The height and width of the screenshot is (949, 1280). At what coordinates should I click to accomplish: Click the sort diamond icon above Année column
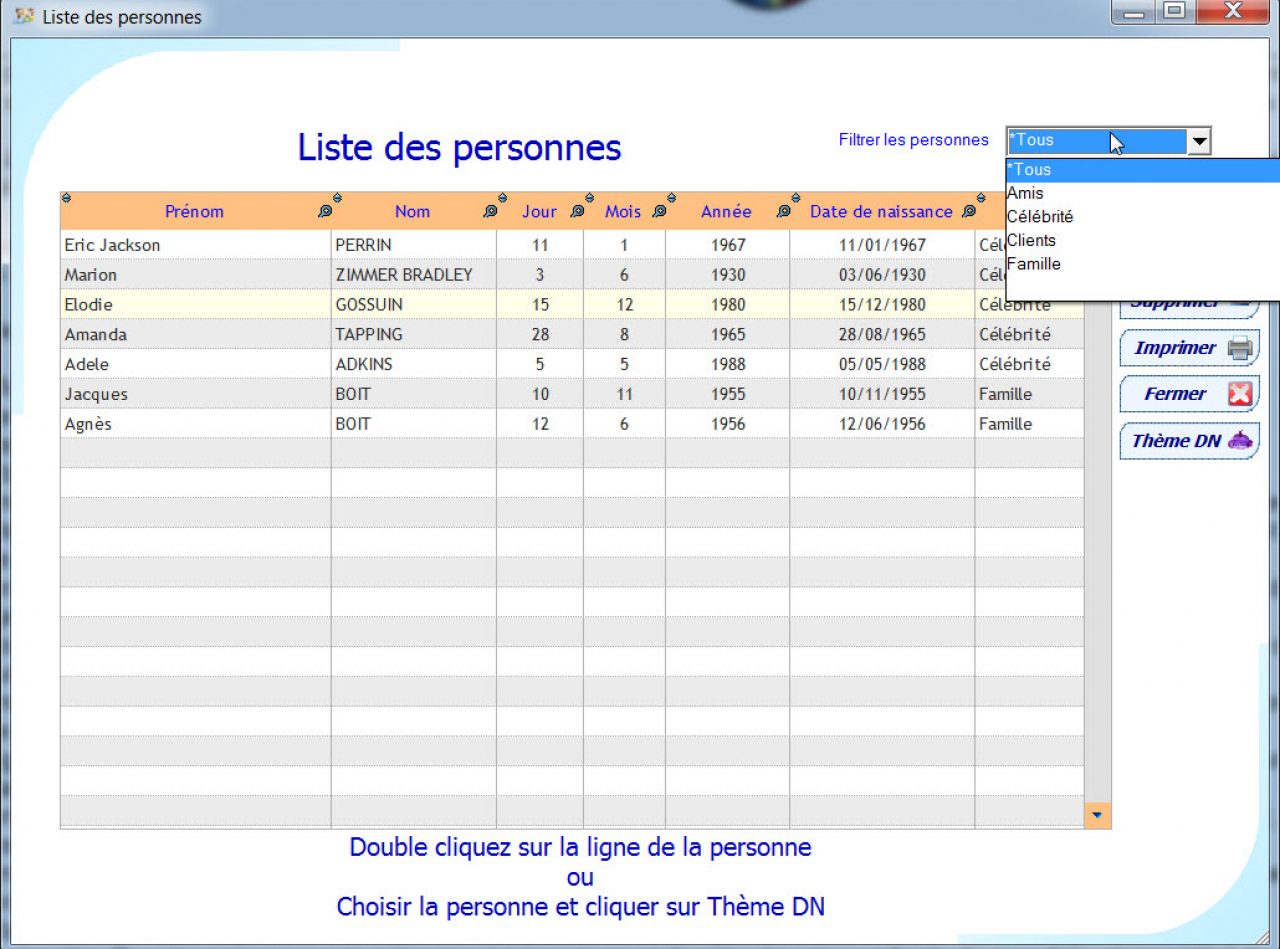click(x=794, y=198)
